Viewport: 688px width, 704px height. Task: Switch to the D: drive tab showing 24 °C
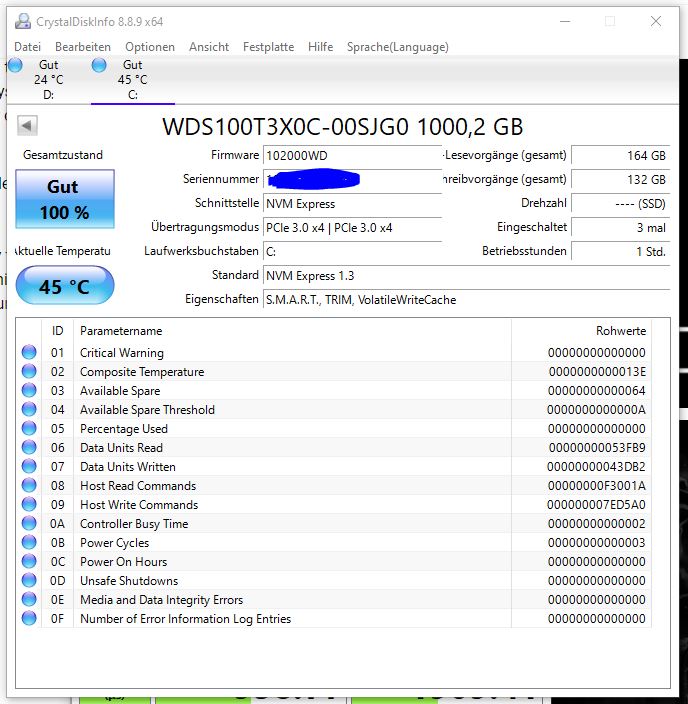tap(49, 79)
